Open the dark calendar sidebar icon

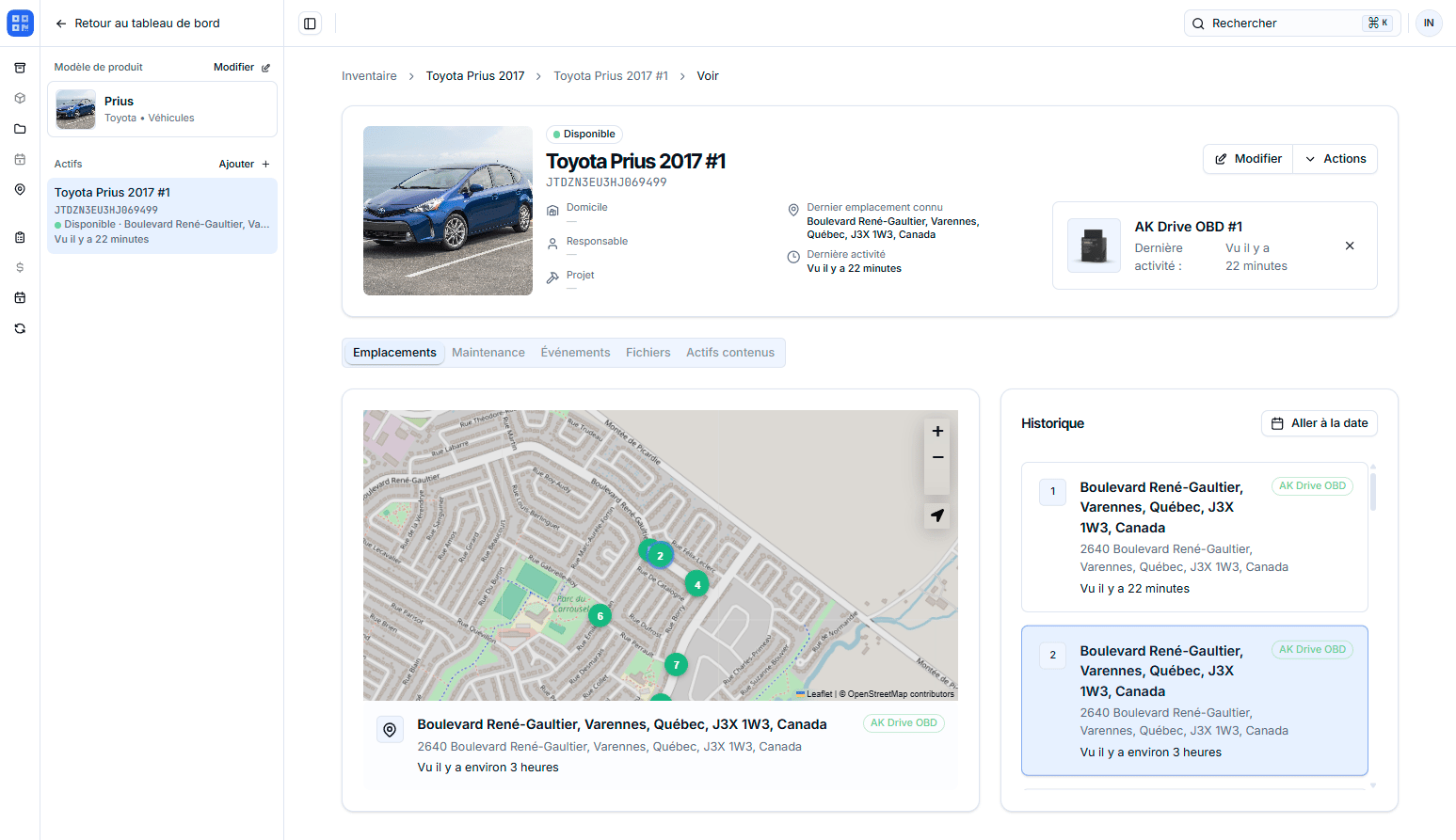[x=20, y=298]
